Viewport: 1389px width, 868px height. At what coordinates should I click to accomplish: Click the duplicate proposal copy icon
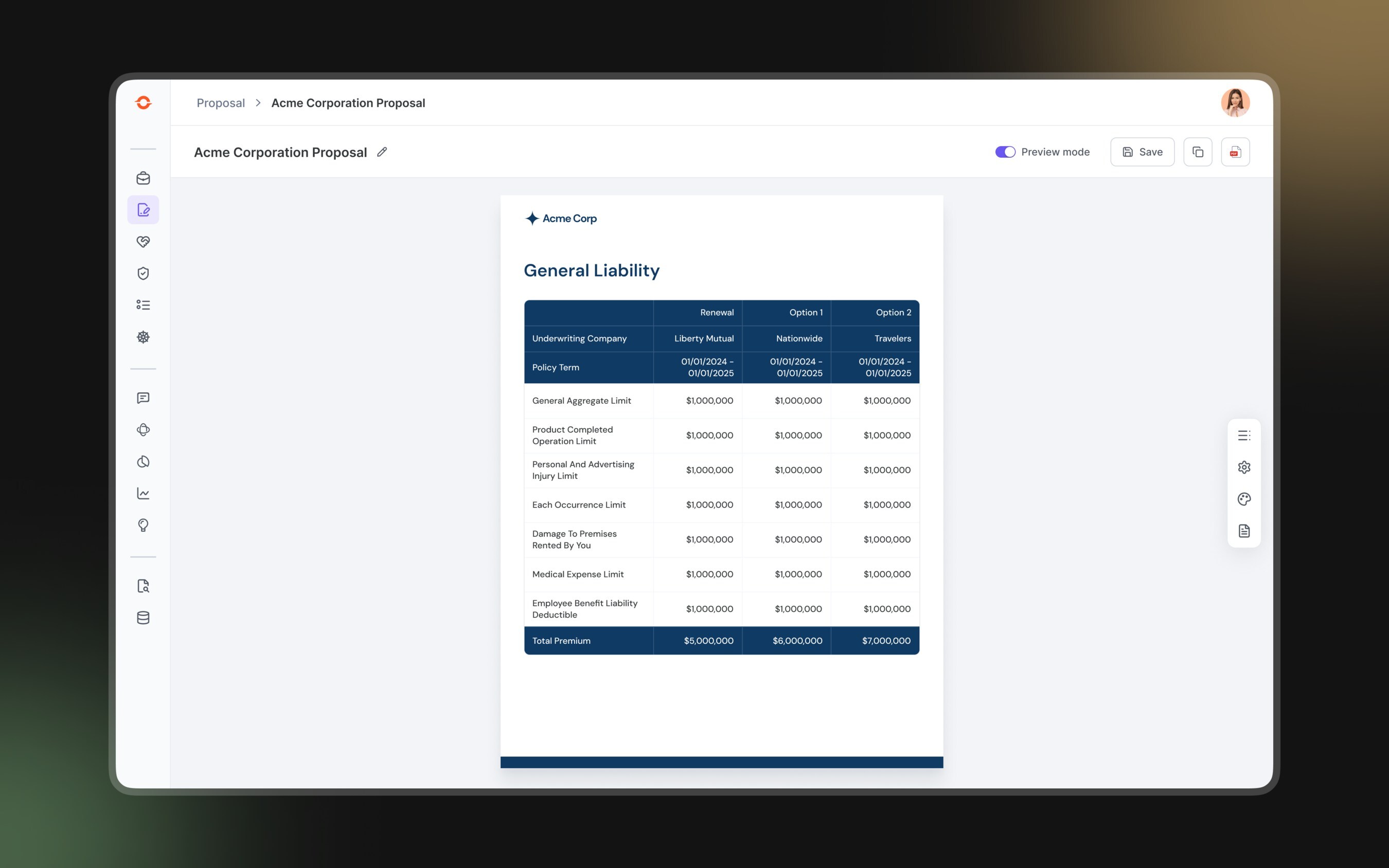(x=1197, y=152)
